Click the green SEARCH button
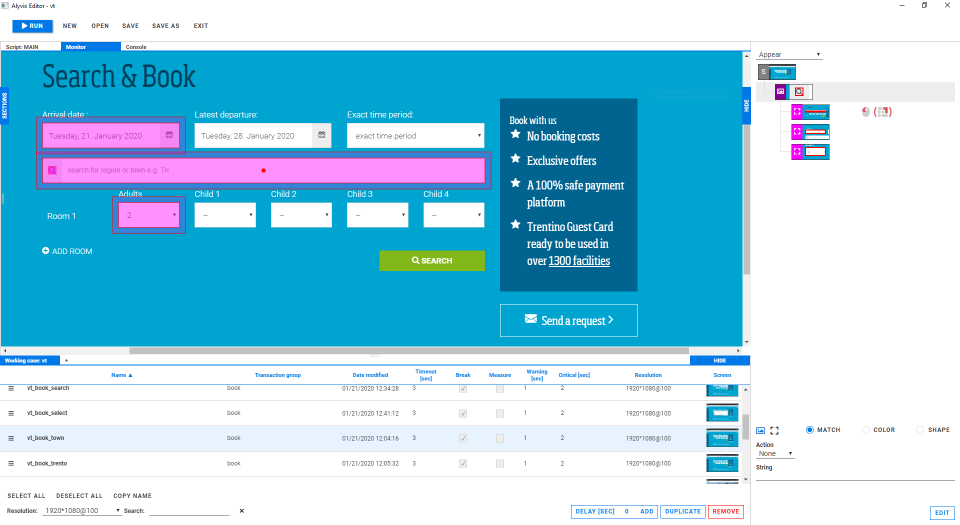 [x=432, y=261]
